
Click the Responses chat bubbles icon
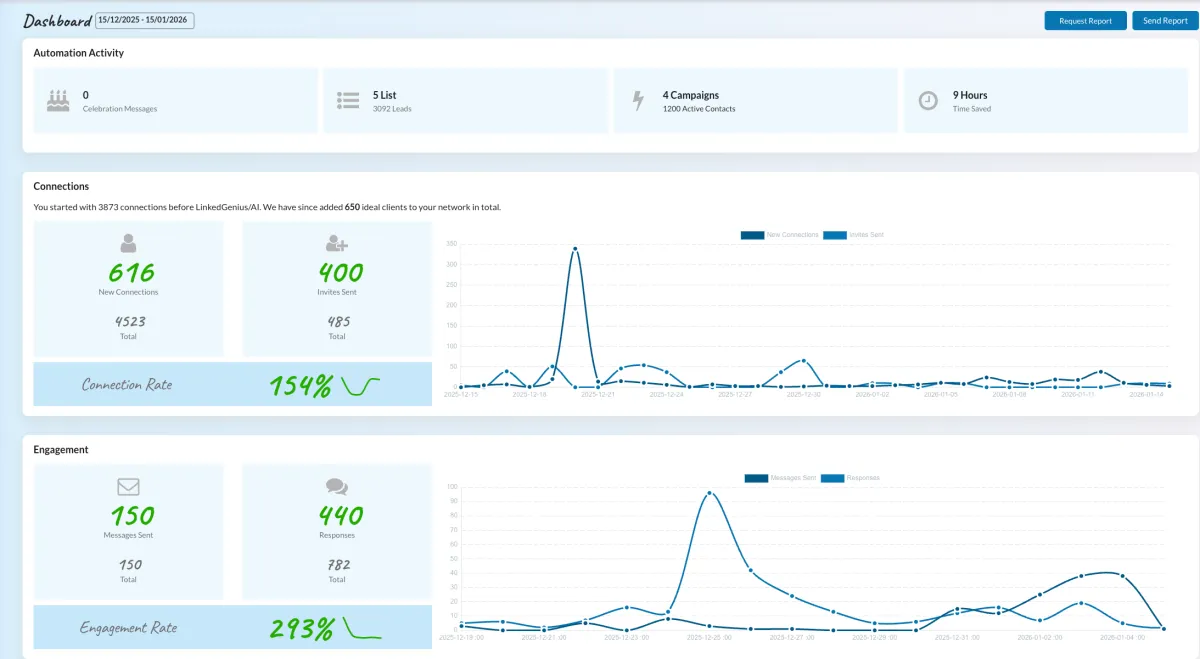pos(337,488)
